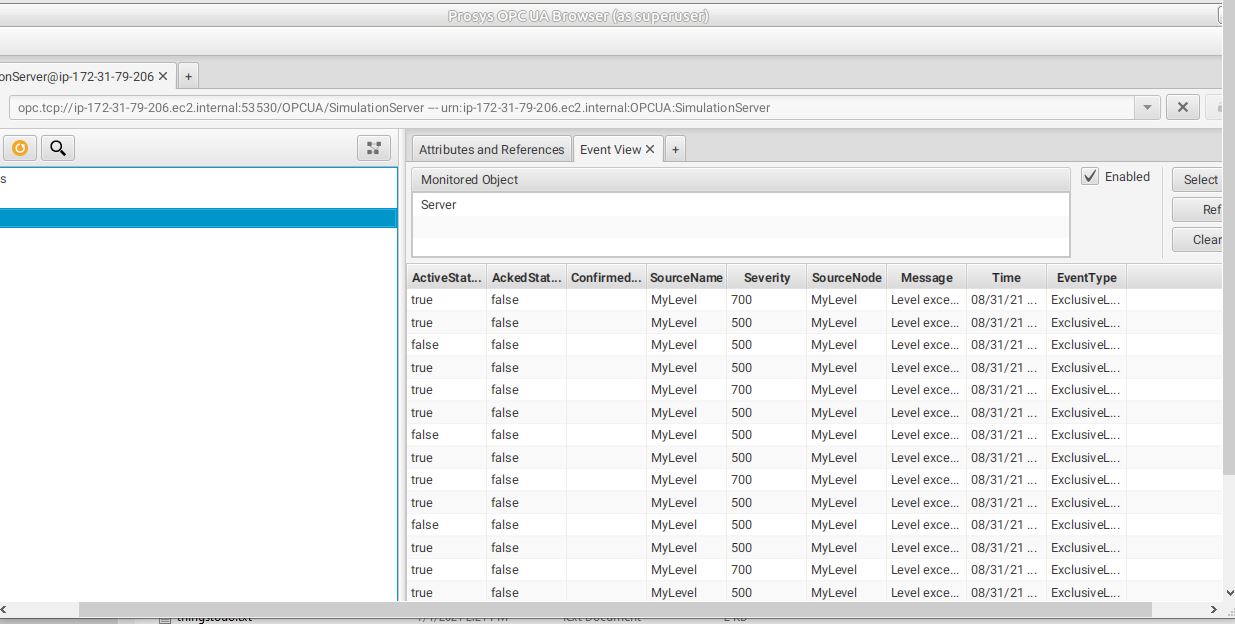Click the right arrow of the horizontal scrollbar
The width and height of the screenshot is (1235, 624).
pyautogui.click(x=1215, y=609)
